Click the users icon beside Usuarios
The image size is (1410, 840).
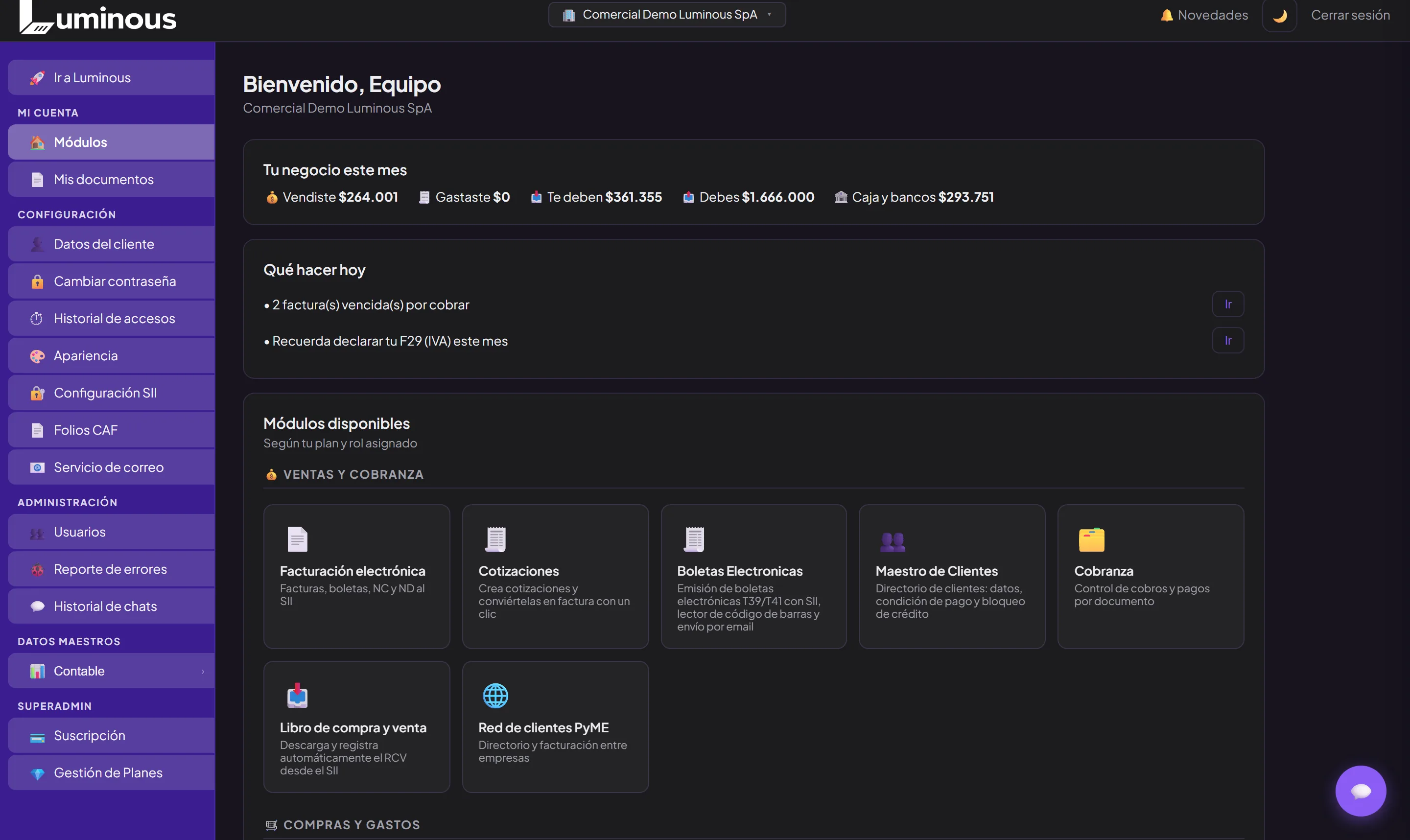37,533
